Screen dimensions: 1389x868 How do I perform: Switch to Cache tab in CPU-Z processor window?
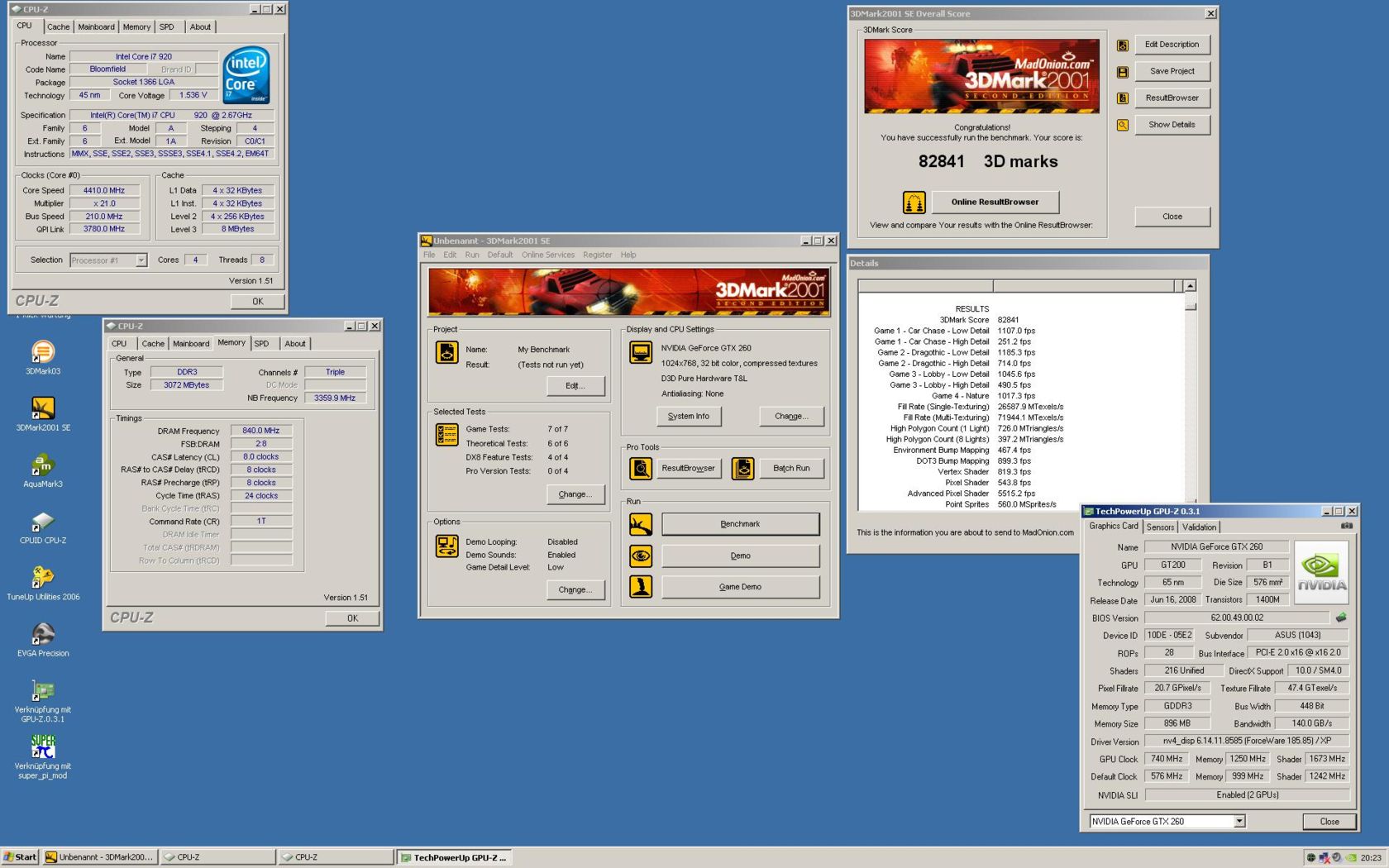[x=58, y=27]
